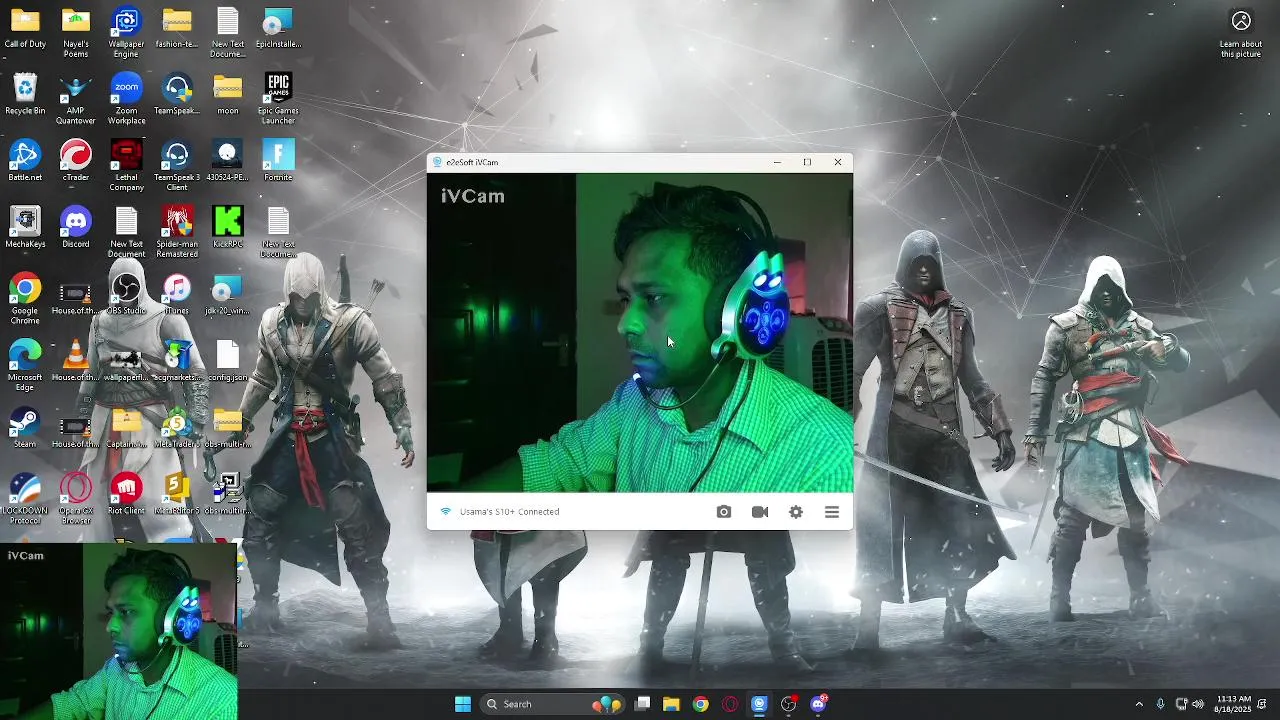
Task: Select the fashion-ta folder on desktop
Action: [177, 29]
